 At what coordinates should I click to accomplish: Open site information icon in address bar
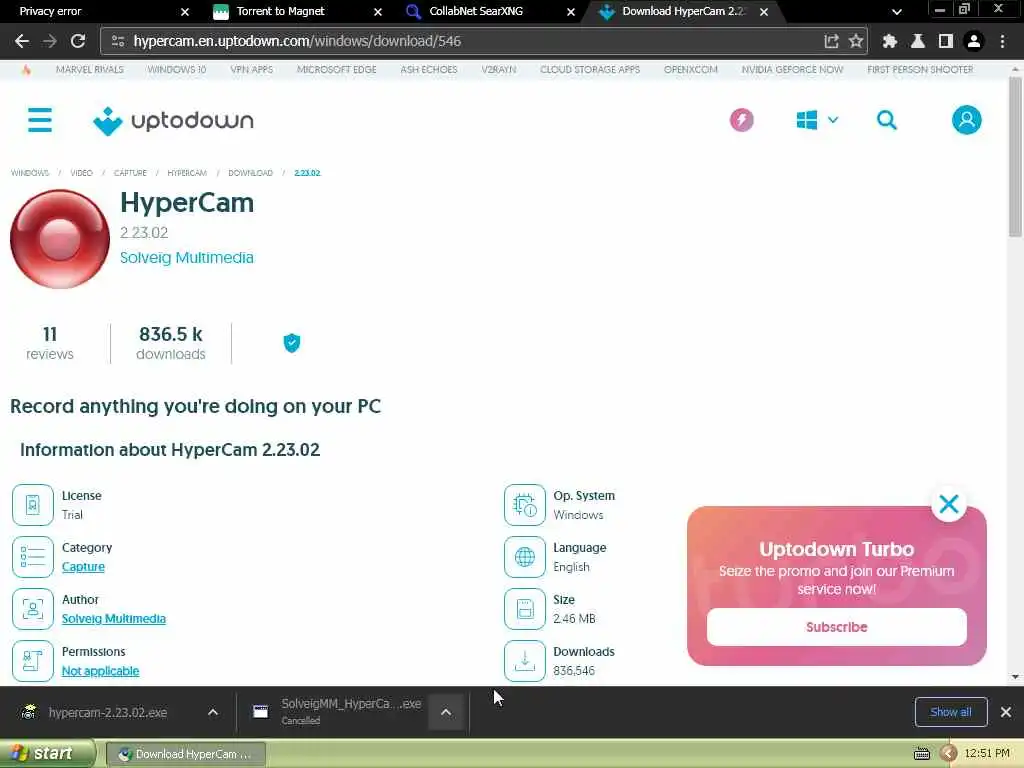tap(118, 41)
